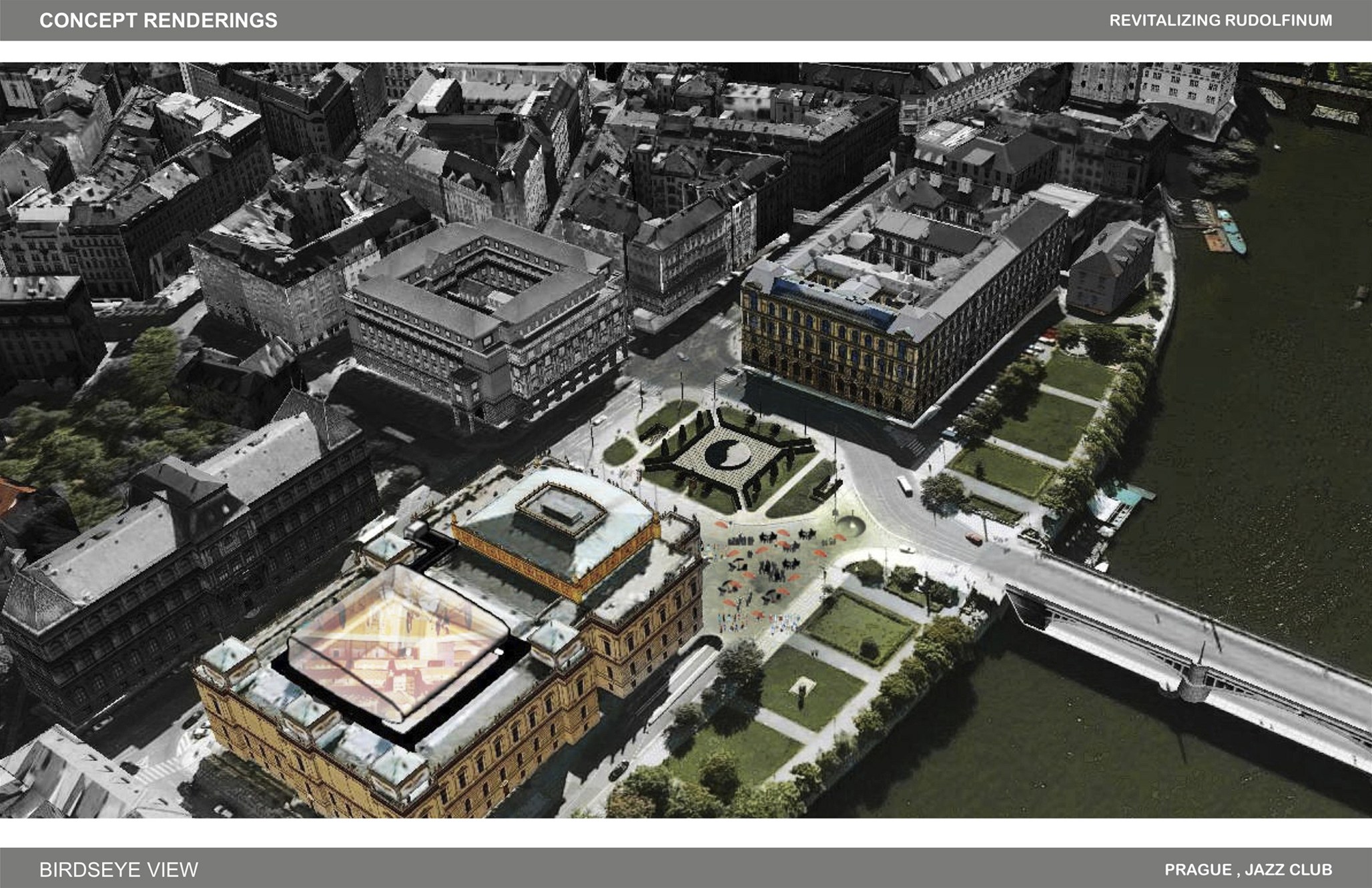
Task: Click the white bus on the road
Action: pos(905,485)
